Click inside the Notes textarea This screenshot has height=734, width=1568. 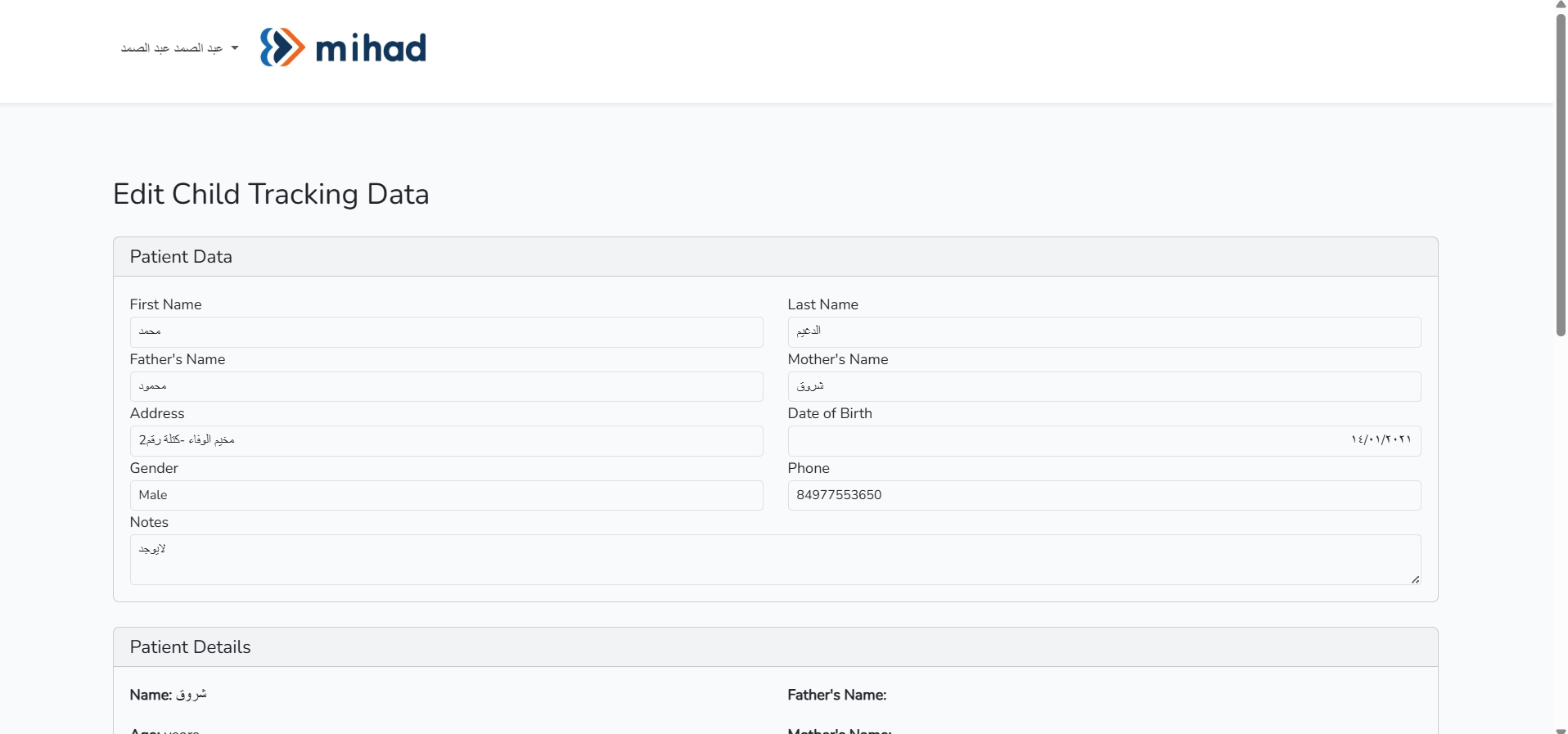775,560
